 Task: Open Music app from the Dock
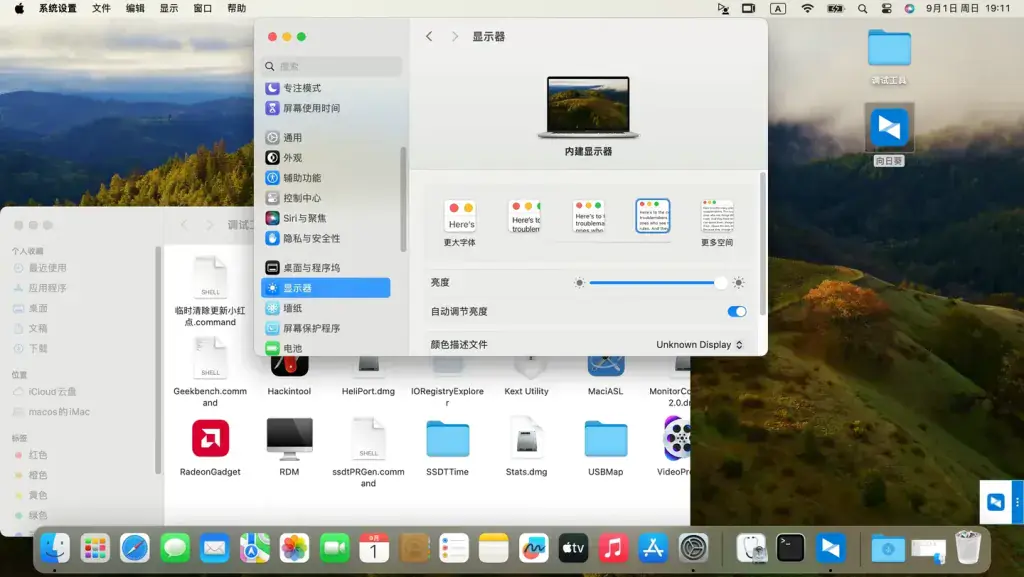pos(613,548)
